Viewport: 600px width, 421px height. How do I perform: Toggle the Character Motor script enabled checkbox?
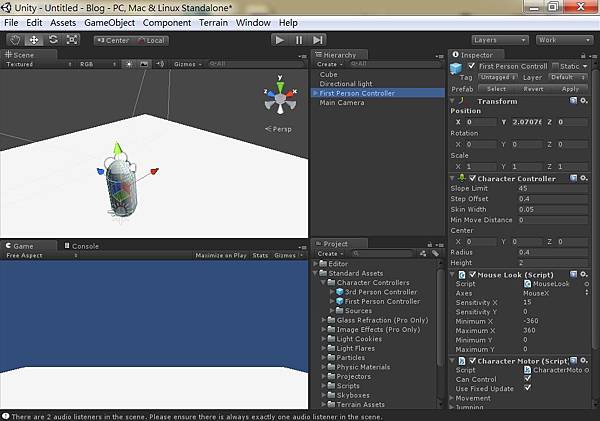tap(473, 361)
